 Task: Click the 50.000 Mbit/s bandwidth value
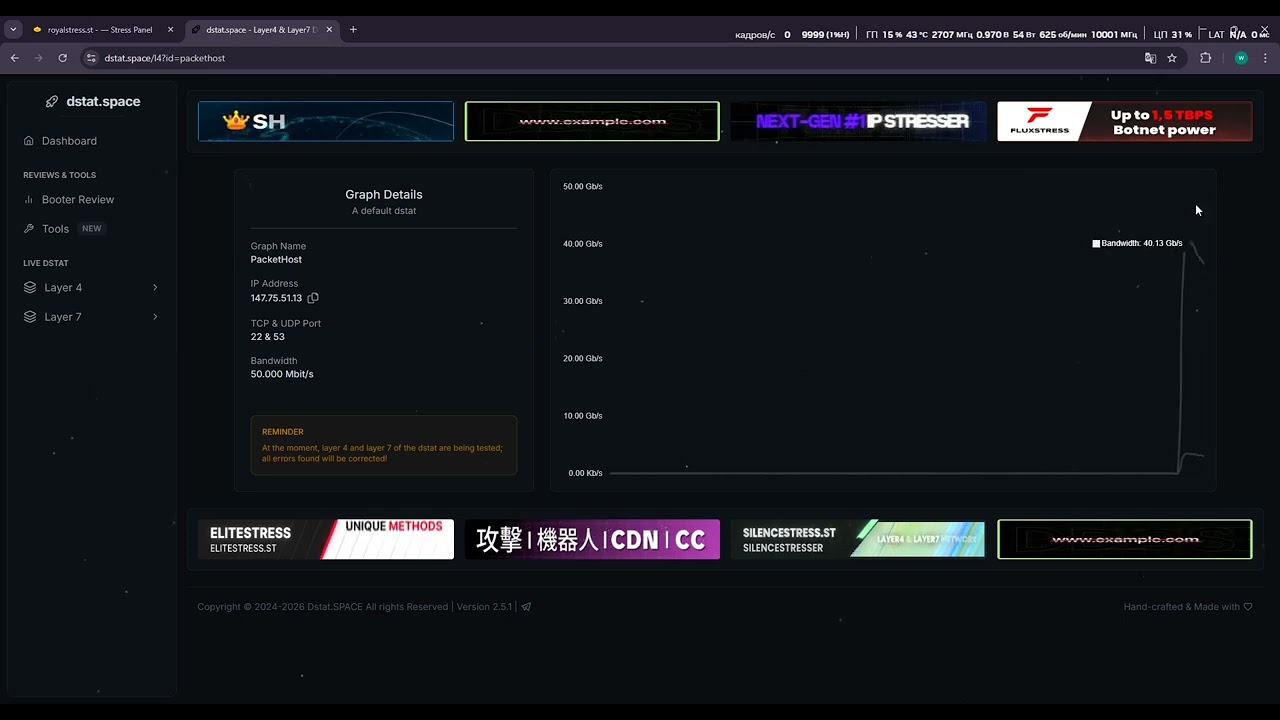click(x=282, y=374)
